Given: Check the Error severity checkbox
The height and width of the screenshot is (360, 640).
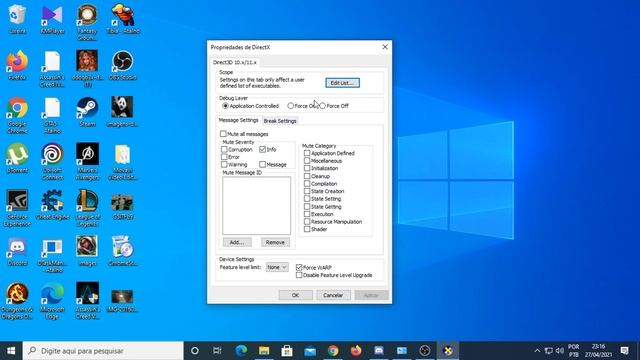Looking at the screenshot, I should click(224, 157).
